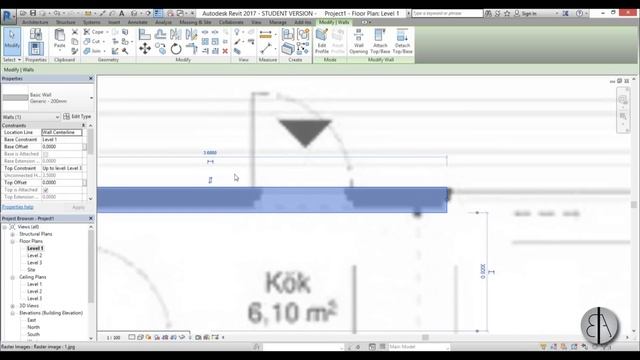The height and width of the screenshot is (360, 640).
Task: Click the Location Line value field
Action: [62, 132]
